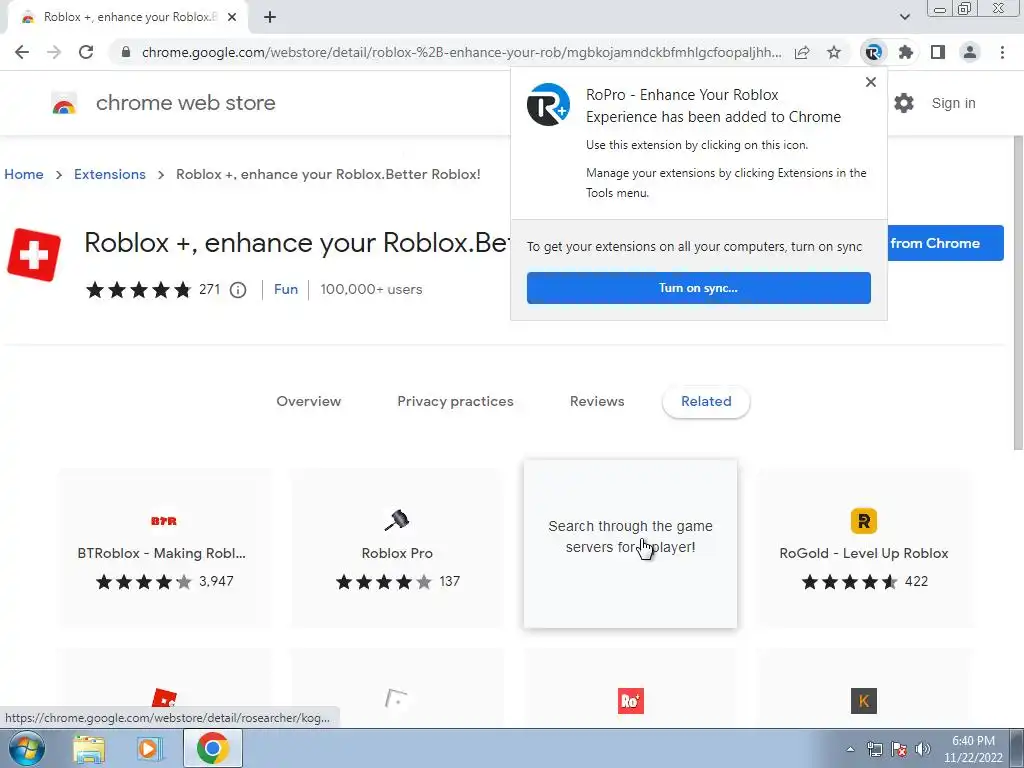Click the taskbar clock showing 6:40 PM
This screenshot has width=1024, height=768.
tap(973, 749)
